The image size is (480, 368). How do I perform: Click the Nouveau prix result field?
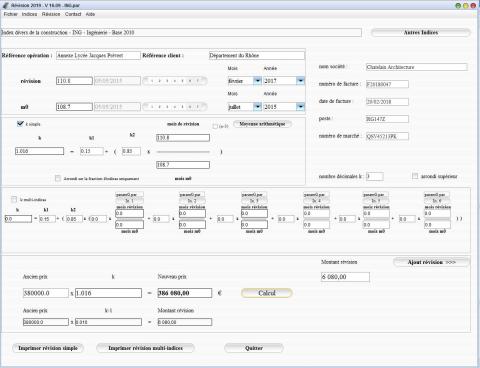185,293
